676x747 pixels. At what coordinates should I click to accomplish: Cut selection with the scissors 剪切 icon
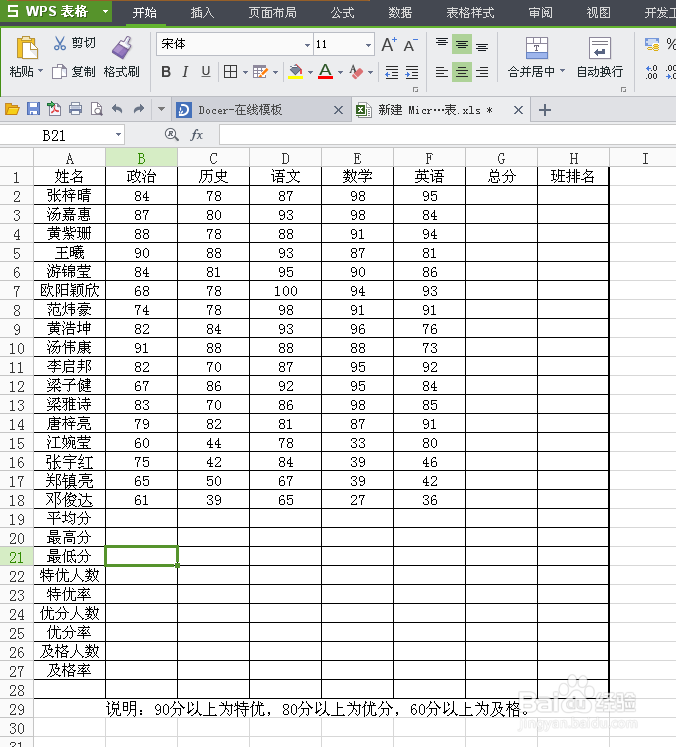[x=60, y=43]
